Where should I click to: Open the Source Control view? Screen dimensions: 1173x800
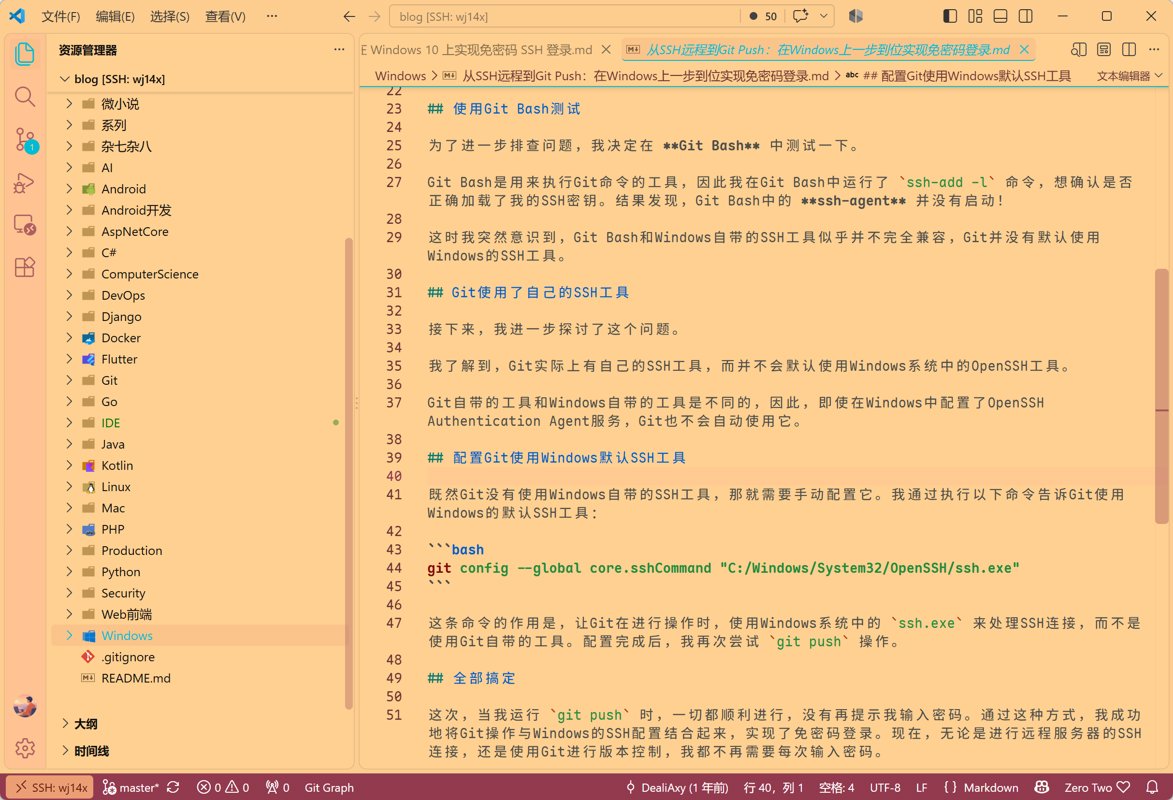tap(25, 140)
